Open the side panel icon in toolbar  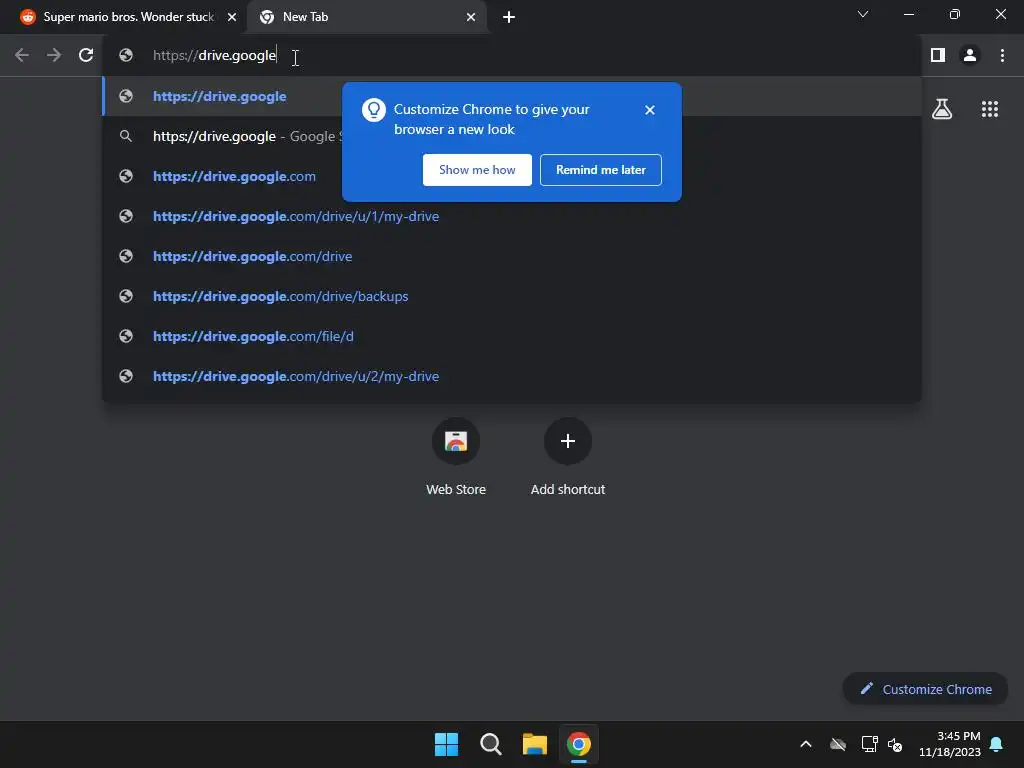click(x=938, y=56)
